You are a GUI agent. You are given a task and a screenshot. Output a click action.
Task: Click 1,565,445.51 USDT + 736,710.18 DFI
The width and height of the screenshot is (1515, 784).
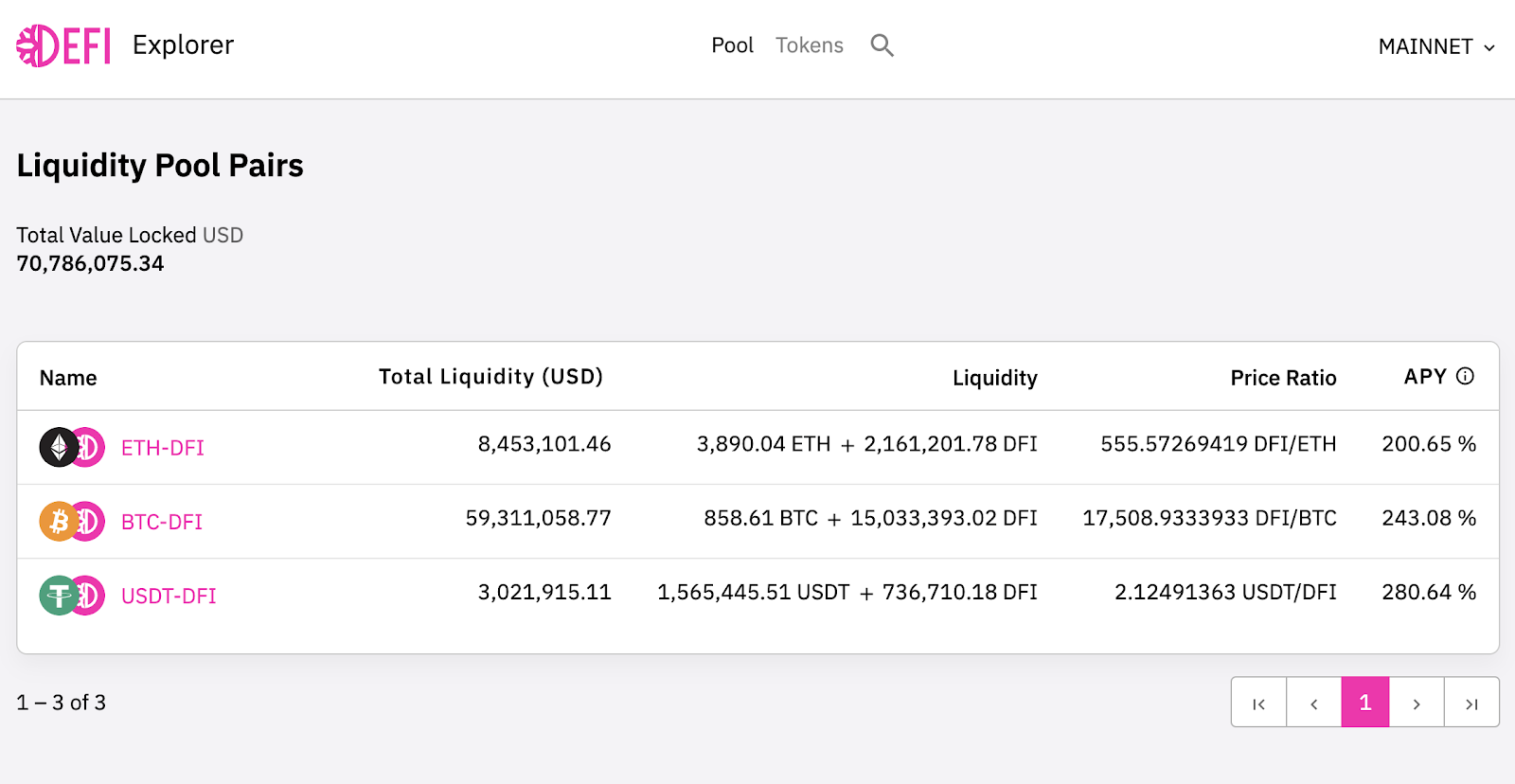coord(847,592)
